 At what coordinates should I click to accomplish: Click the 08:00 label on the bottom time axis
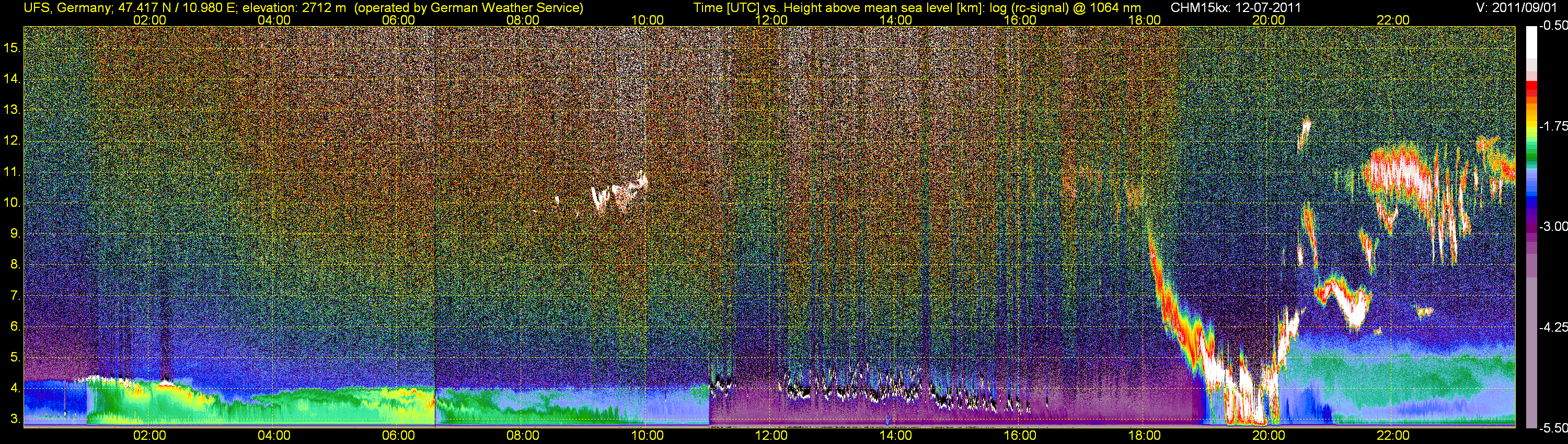(523, 436)
